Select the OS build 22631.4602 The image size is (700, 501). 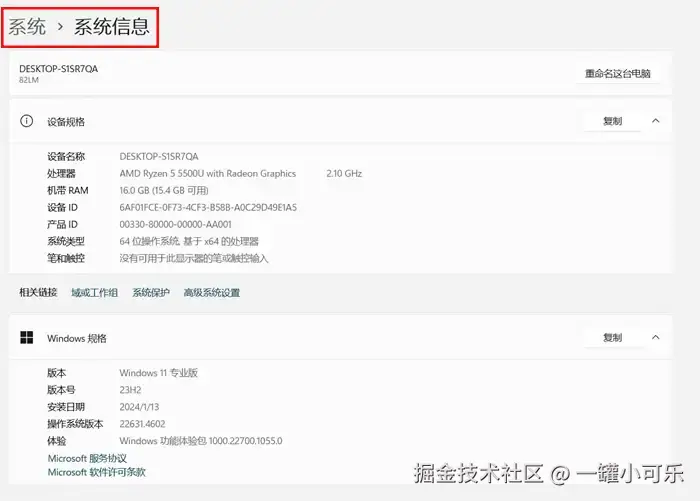(x=142, y=424)
